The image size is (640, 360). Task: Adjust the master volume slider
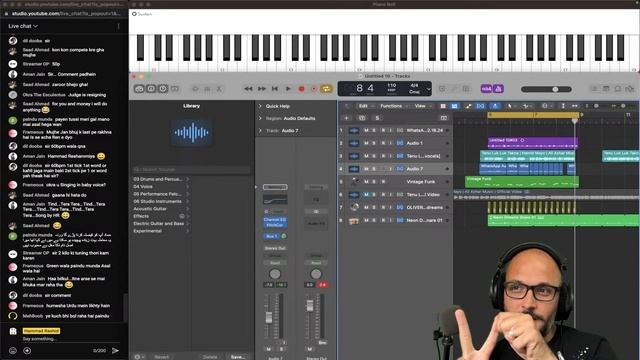click(546, 89)
